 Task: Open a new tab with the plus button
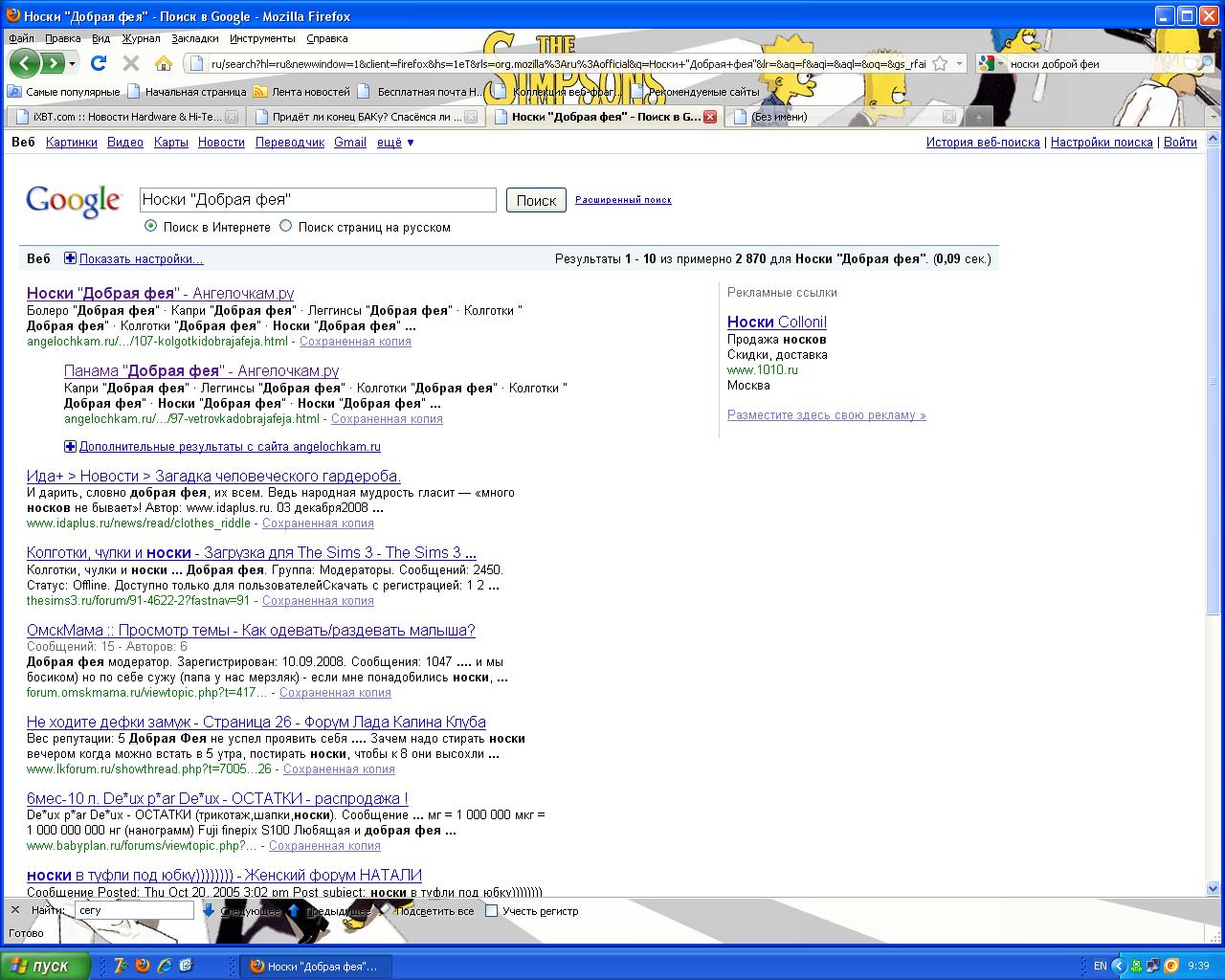click(978, 117)
